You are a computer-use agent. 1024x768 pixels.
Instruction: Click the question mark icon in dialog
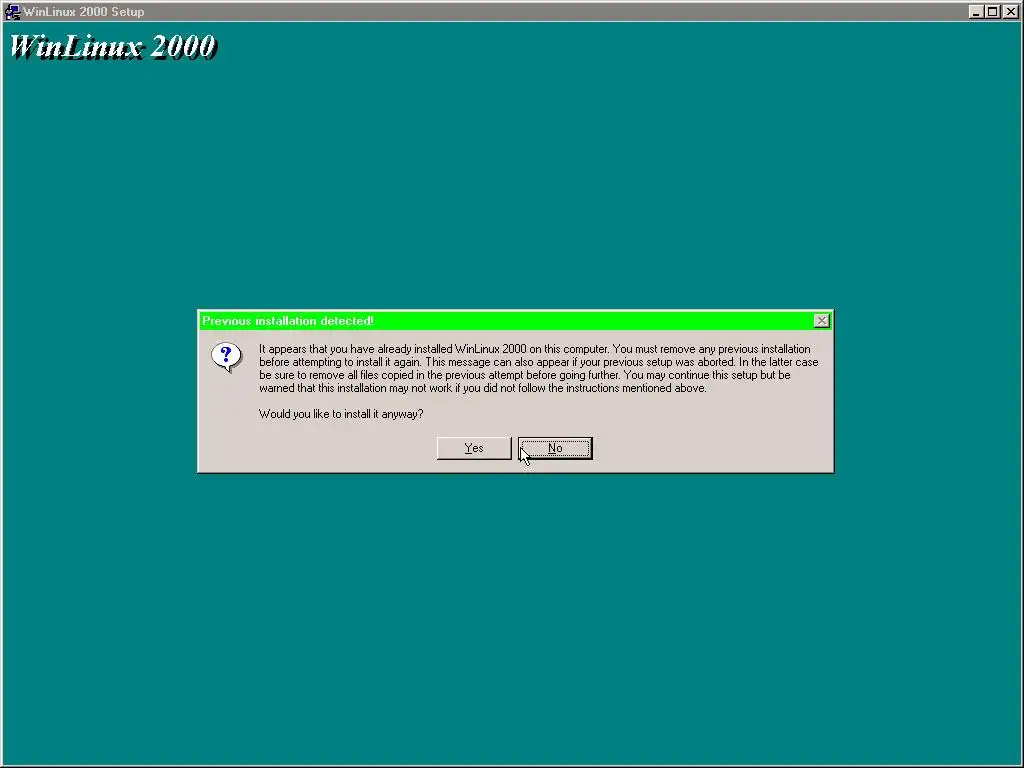click(226, 357)
